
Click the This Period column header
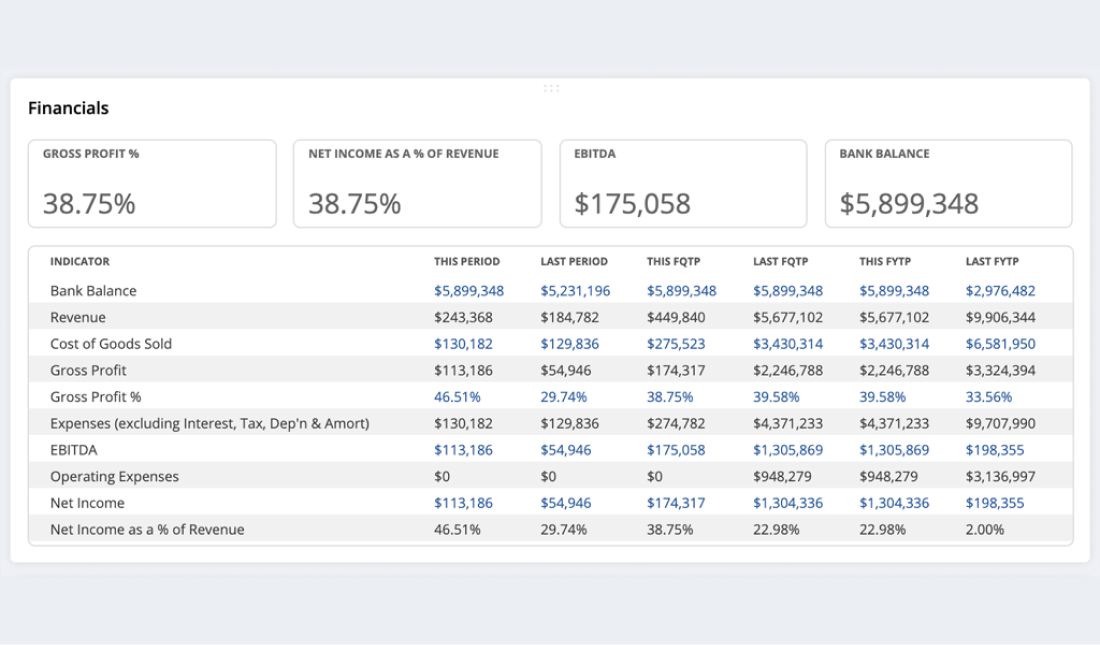pos(466,262)
